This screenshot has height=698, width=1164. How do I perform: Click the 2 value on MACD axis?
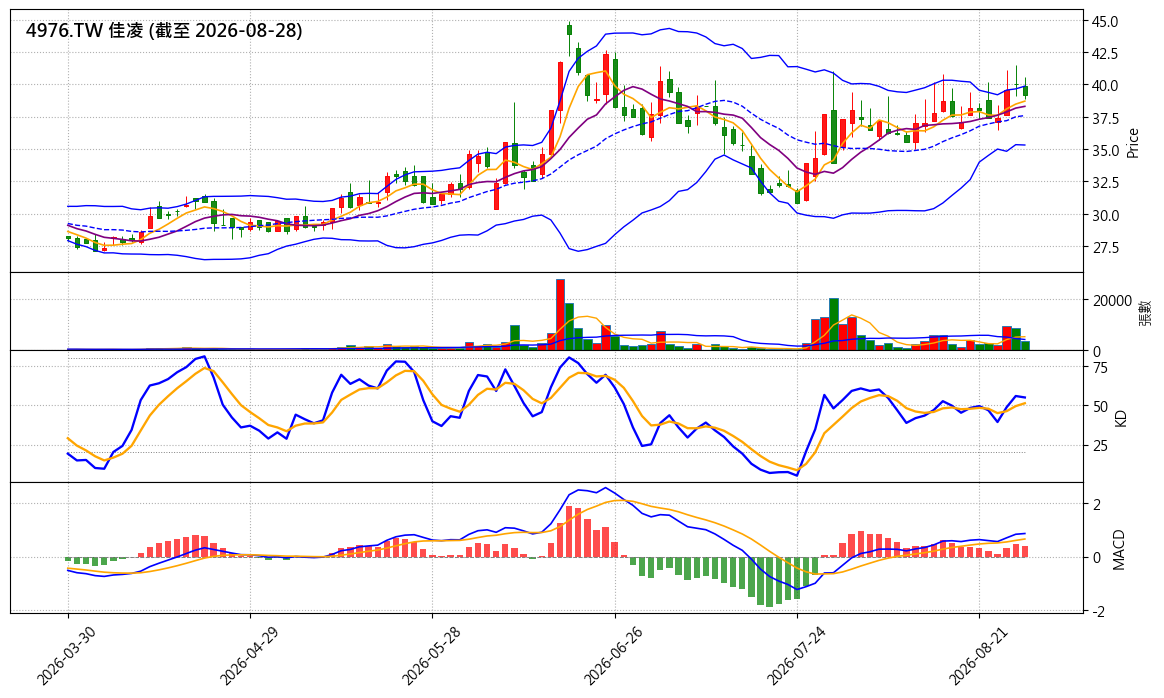coord(1096,505)
